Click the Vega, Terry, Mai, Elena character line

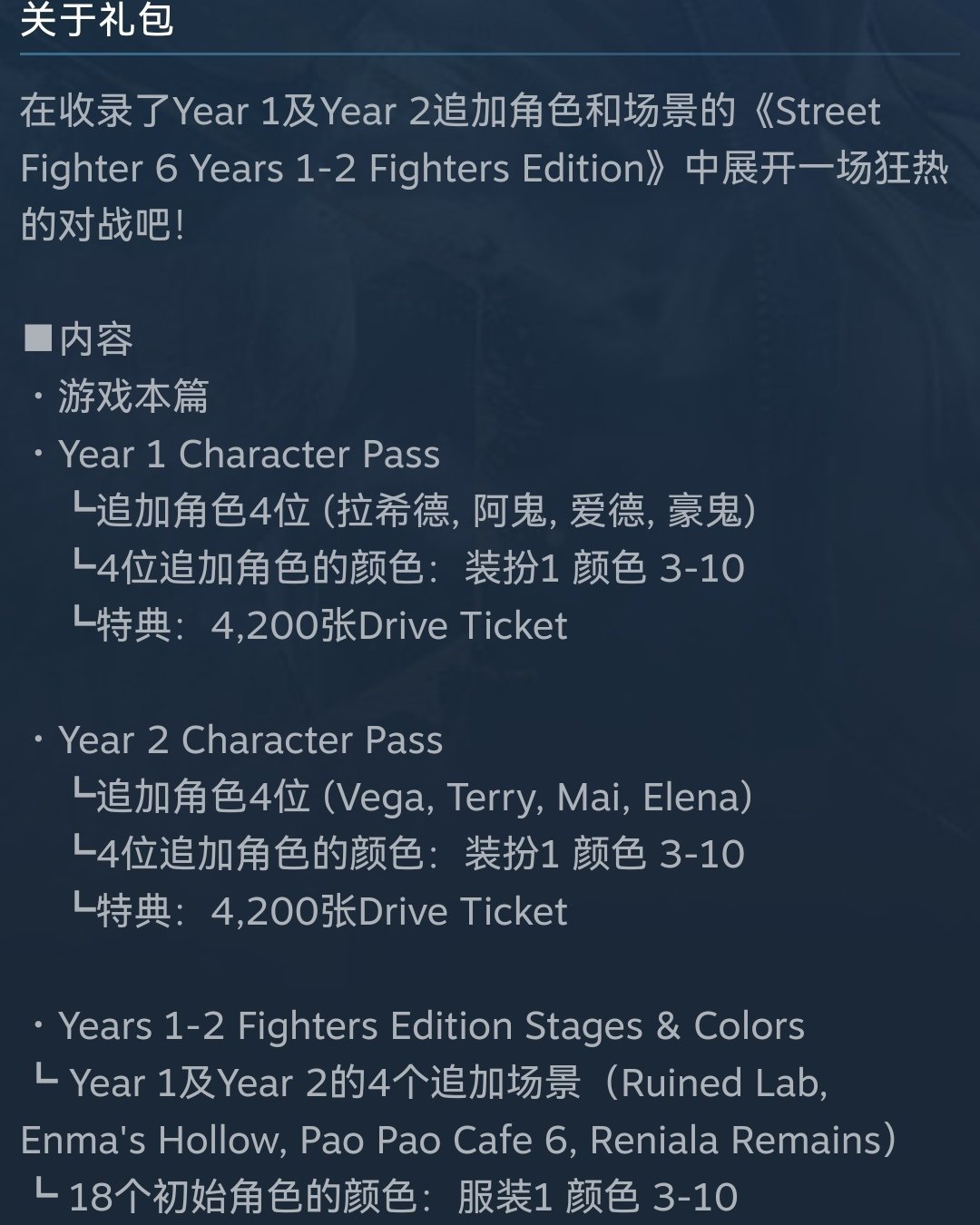pyautogui.click(x=412, y=797)
